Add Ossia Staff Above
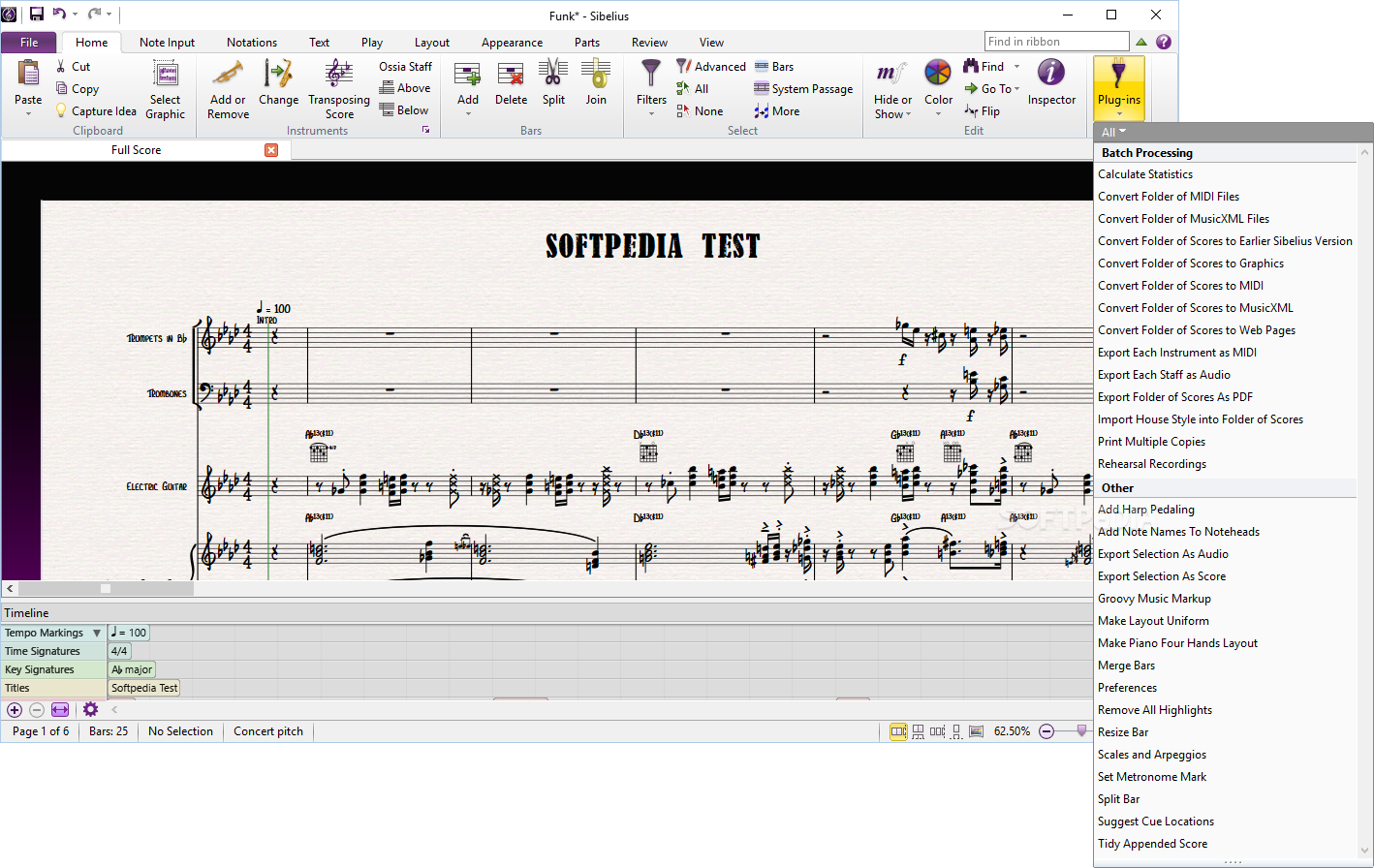Image resolution: width=1374 pixels, height=868 pixels. point(405,88)
